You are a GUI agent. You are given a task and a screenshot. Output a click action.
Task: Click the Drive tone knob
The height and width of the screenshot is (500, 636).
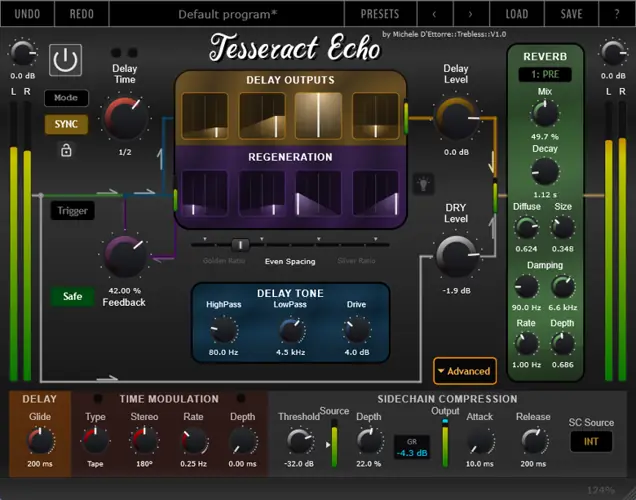357,330
